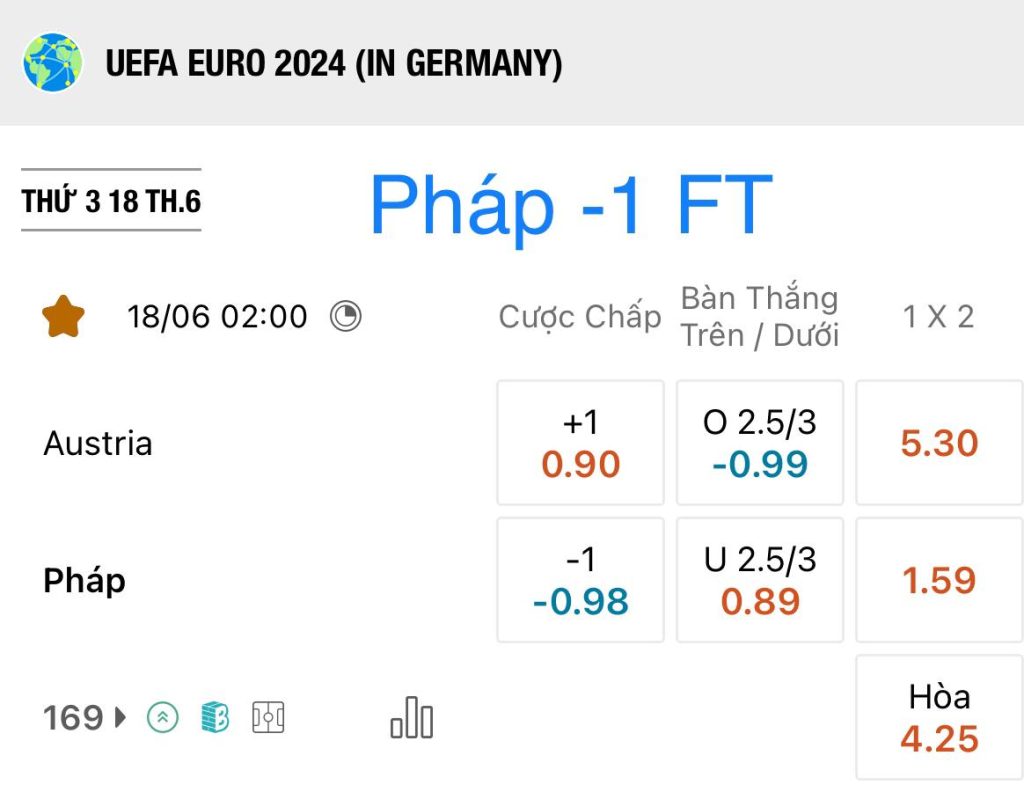Select the THỨ 3 18 TH.6 date tab

tap(111, 200)
